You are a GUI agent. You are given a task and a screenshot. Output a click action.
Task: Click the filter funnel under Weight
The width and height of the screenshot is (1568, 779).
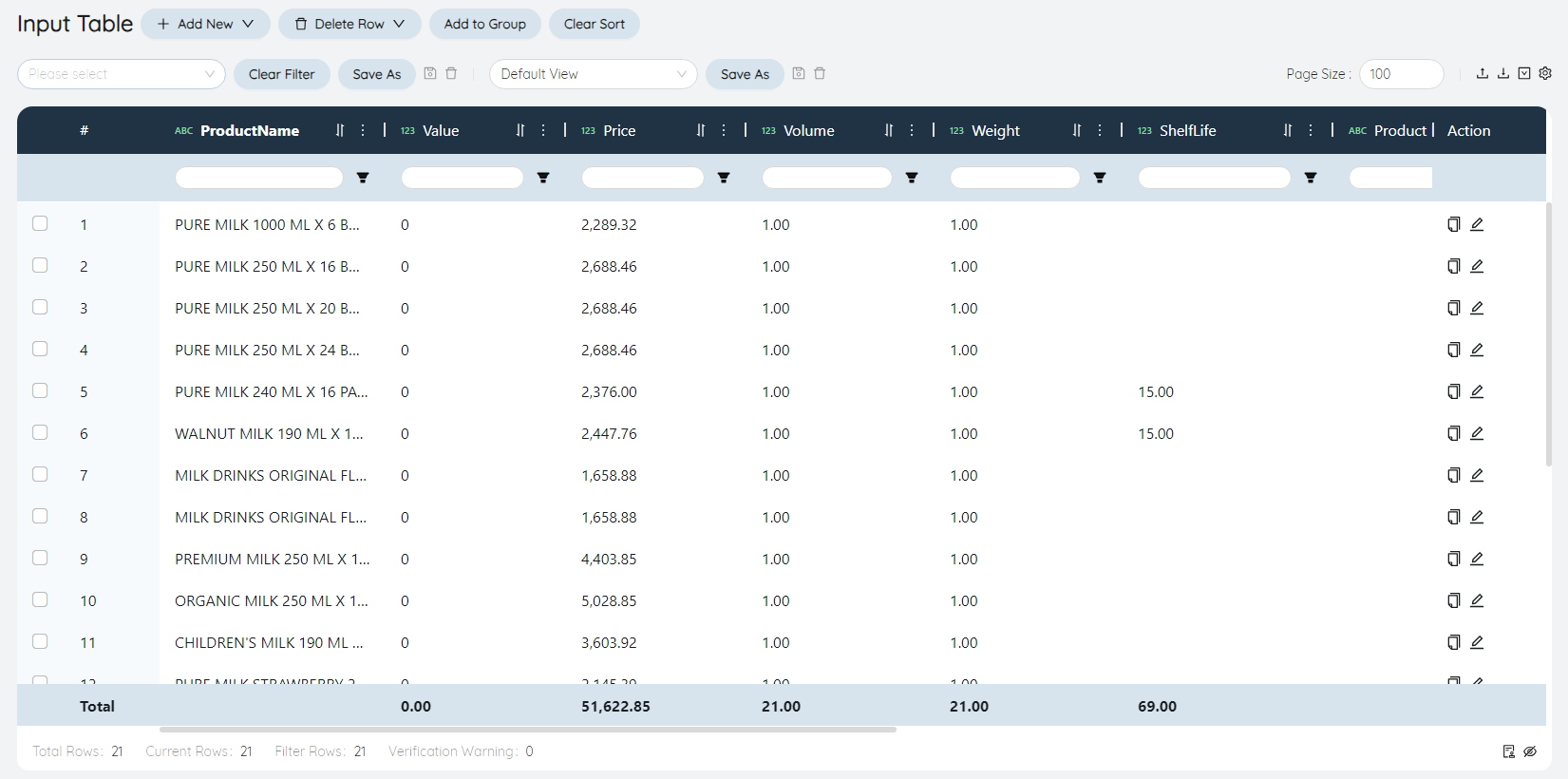point(1100,178)
